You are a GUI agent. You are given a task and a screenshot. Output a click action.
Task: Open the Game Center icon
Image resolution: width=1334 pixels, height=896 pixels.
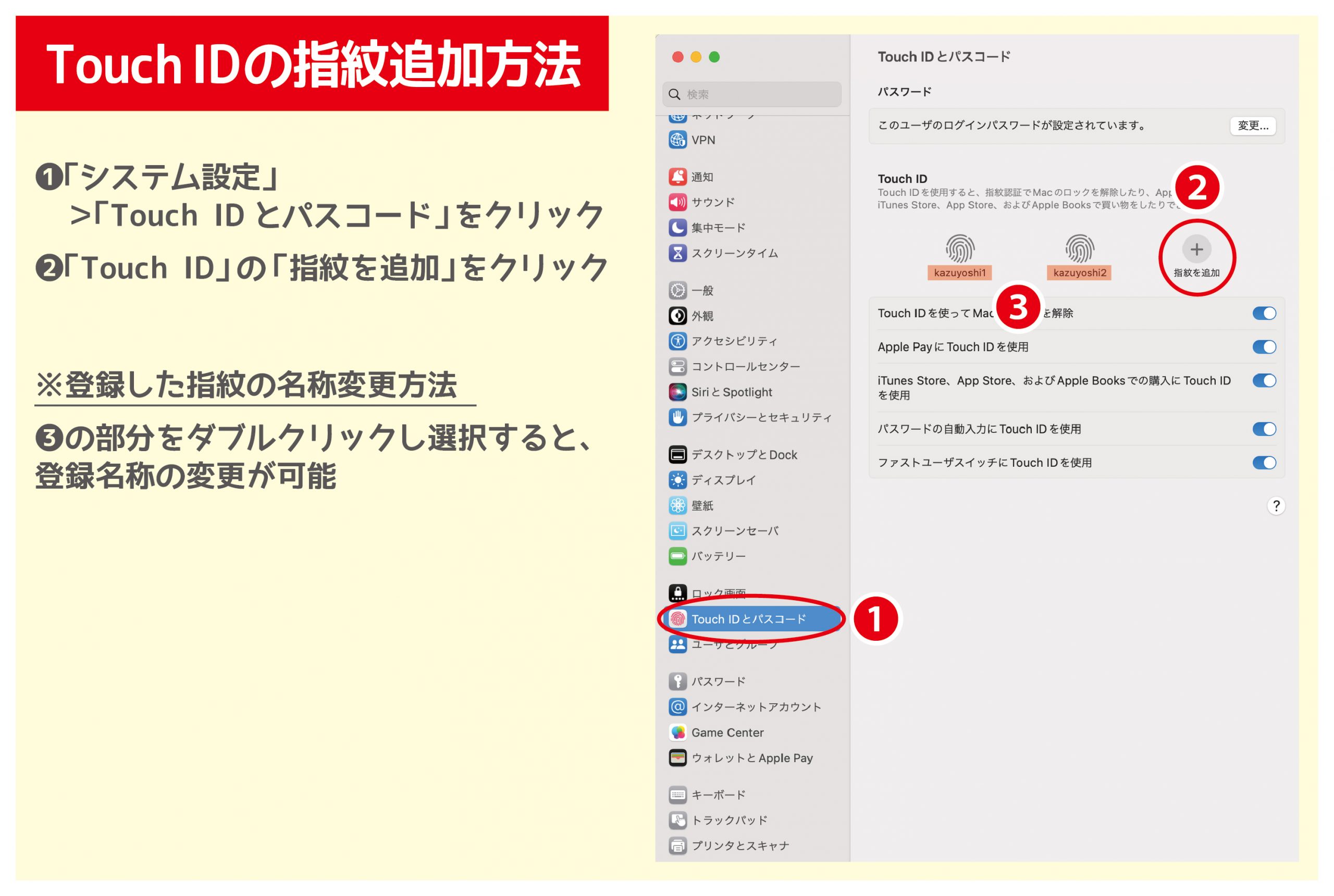pyautogui.click(x=678, y=732)
